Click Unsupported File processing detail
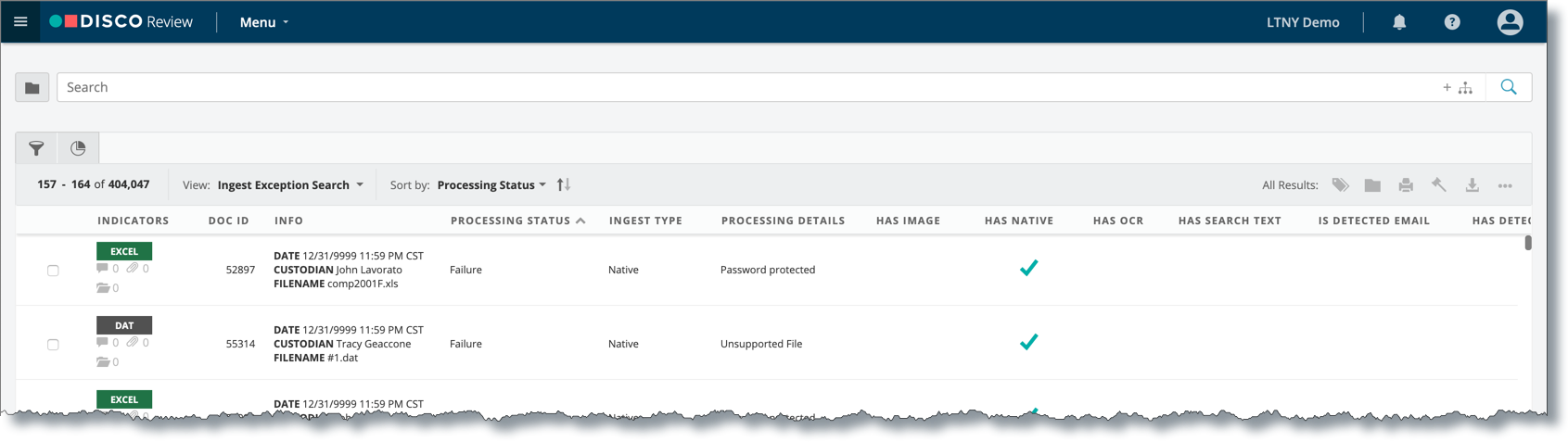Viewport: 1568px width, 442px height. [x=761, y=344]
